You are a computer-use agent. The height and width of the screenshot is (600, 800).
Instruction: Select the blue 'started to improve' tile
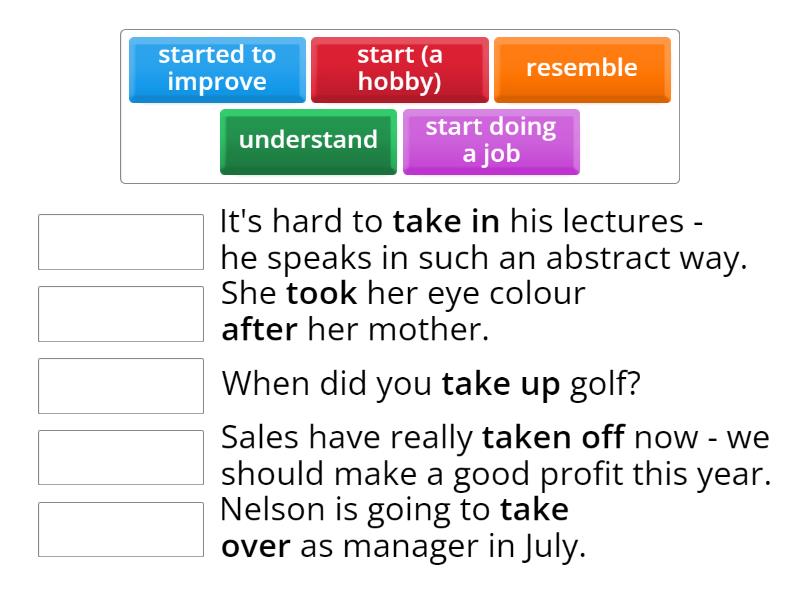click(x=217, y=69)
